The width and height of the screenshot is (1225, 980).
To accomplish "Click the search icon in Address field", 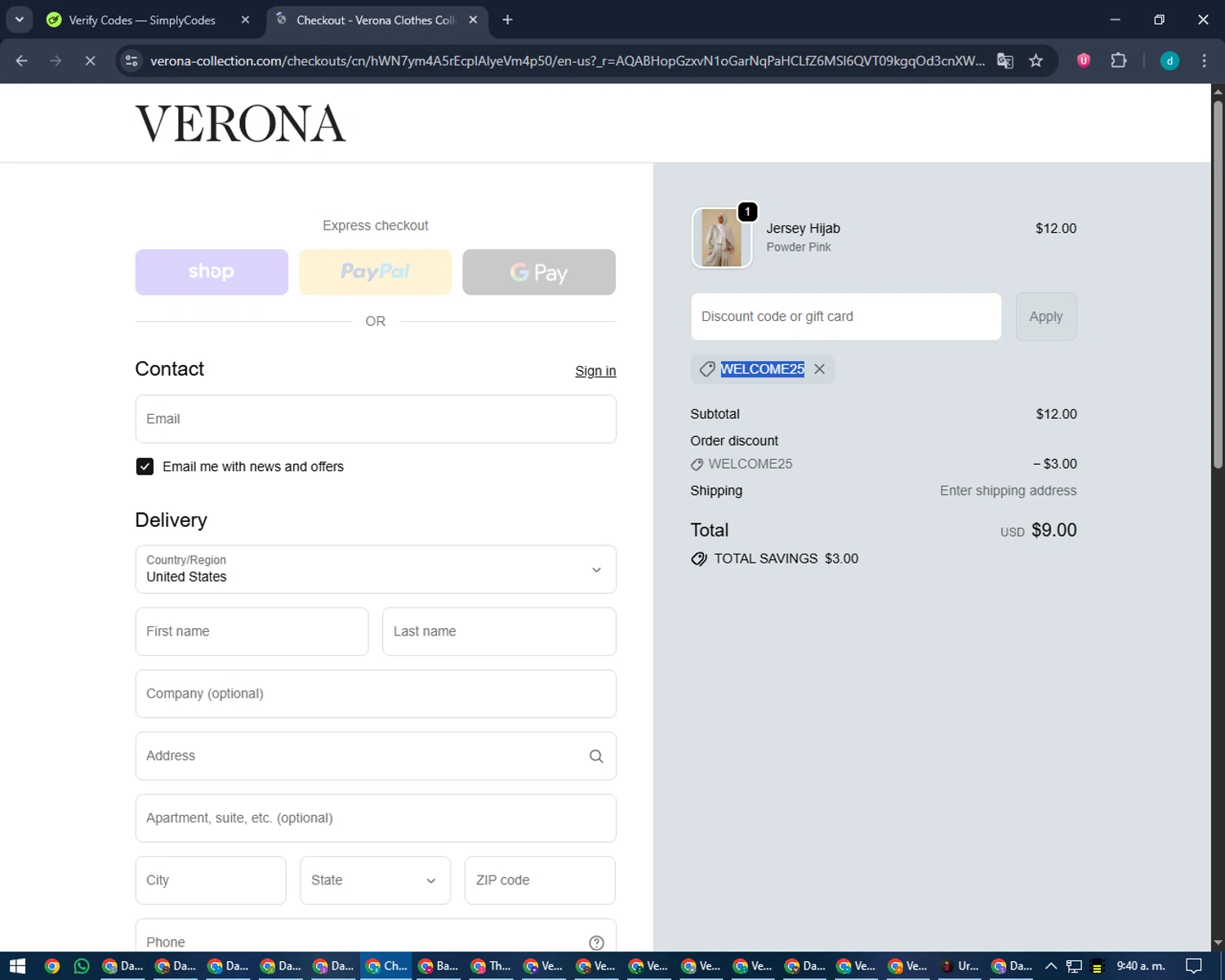I will (x=596, y=756).
